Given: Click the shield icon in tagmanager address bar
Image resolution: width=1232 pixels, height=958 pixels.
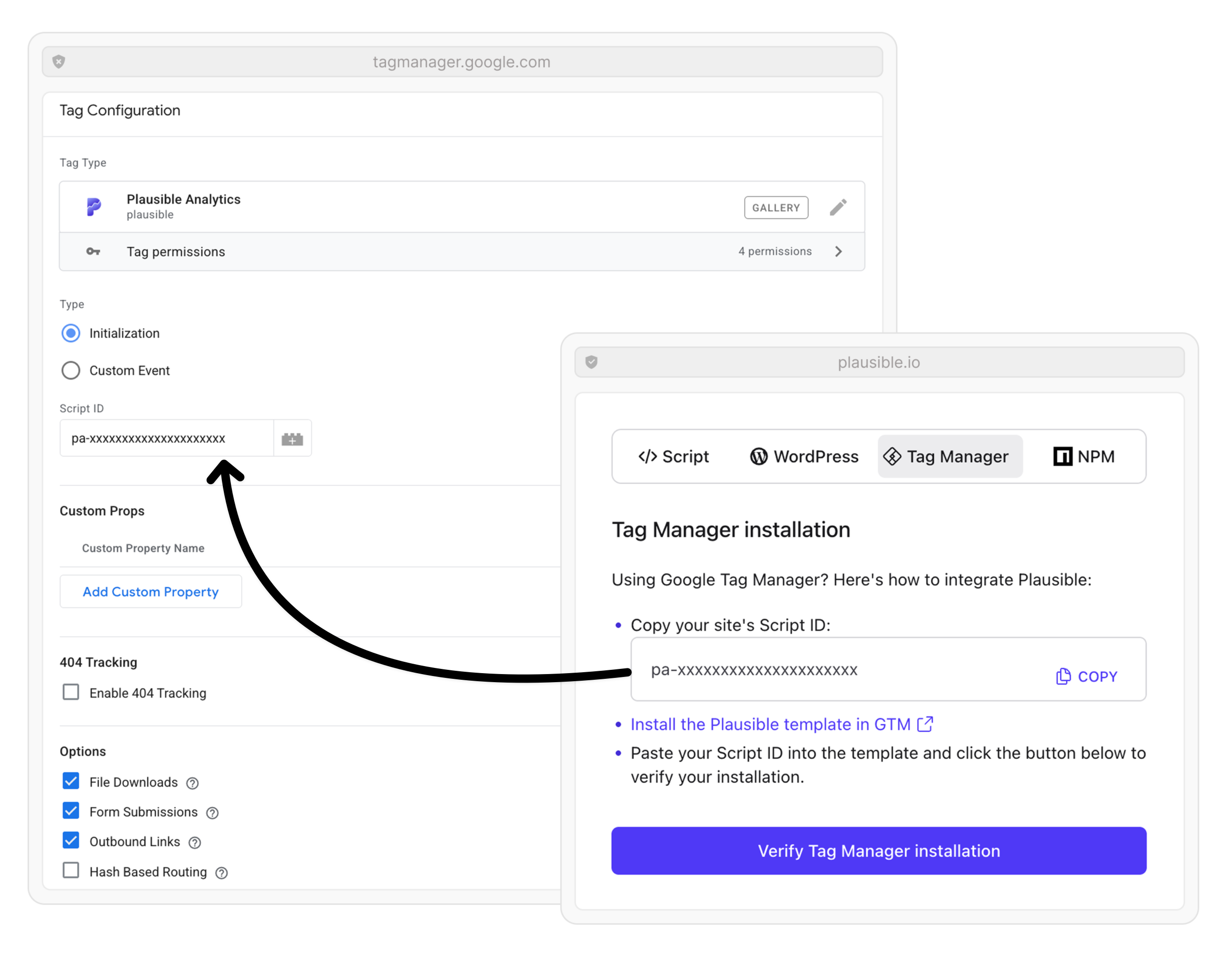Looking at the screenshot, I should [59, 61].
